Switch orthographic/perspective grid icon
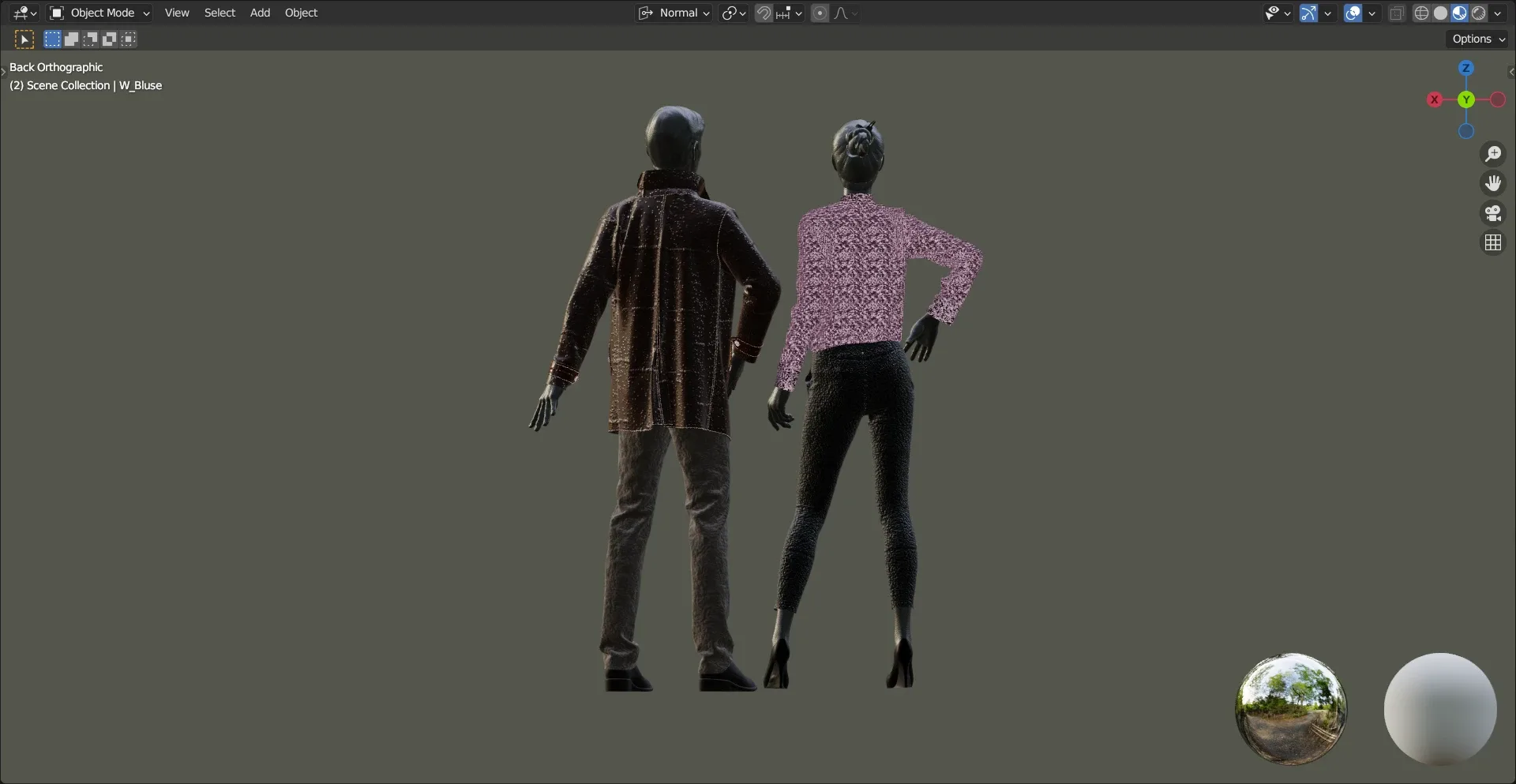The height and width of the screenshot is (784, 1516). tap(1492, 242)
